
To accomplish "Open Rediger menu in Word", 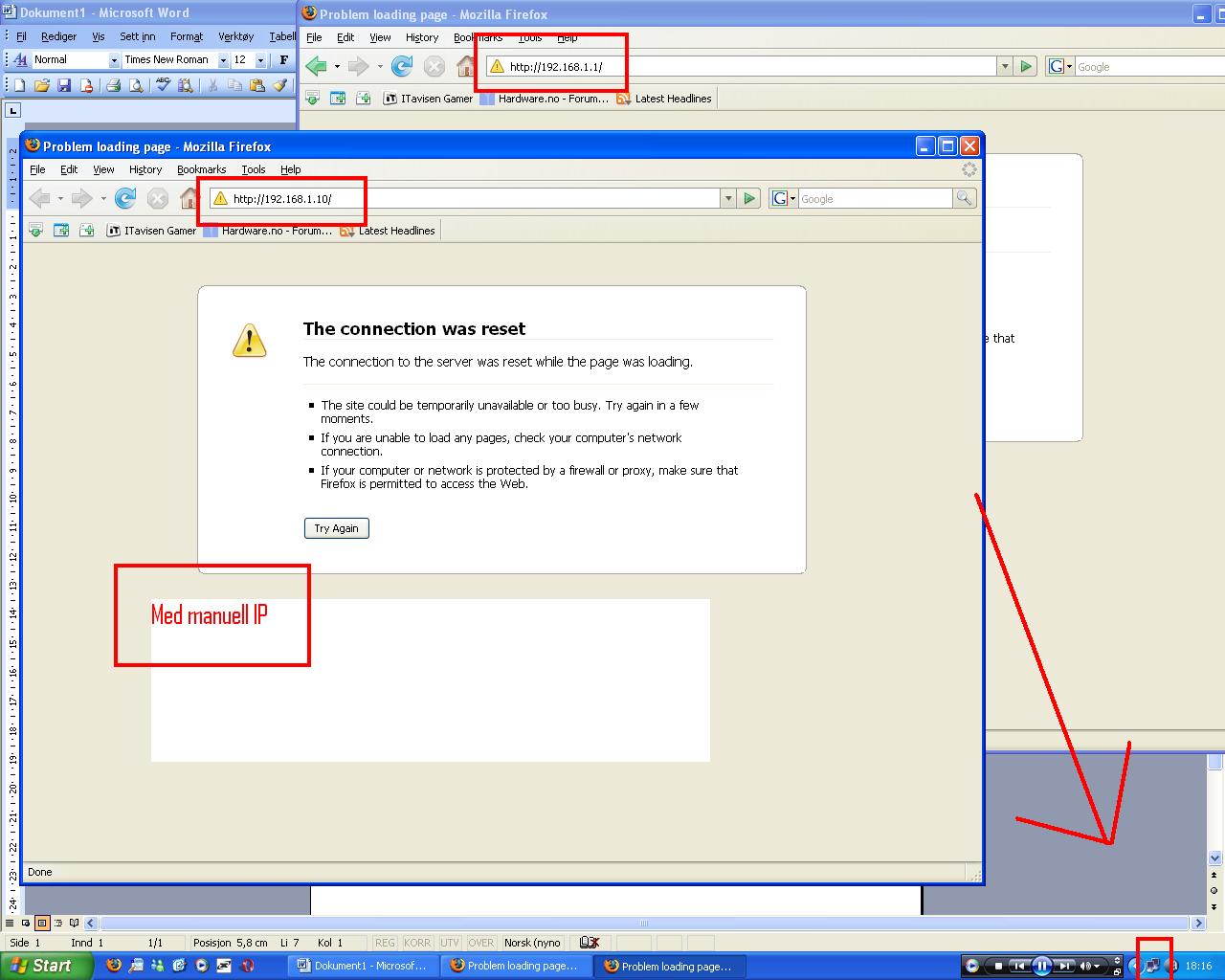I will point(58,36).
